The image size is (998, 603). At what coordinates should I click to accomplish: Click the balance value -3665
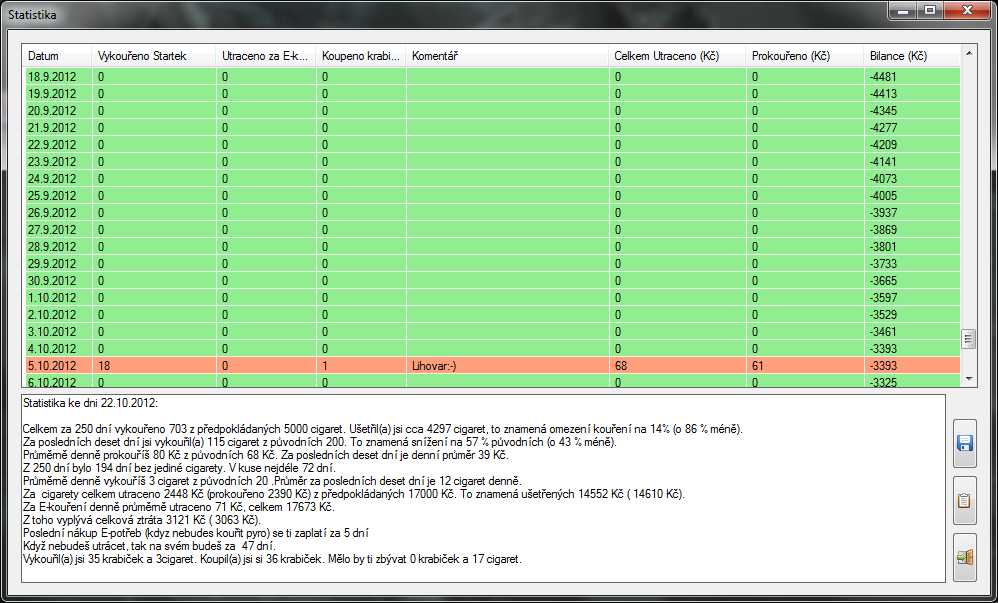[883, 280]
